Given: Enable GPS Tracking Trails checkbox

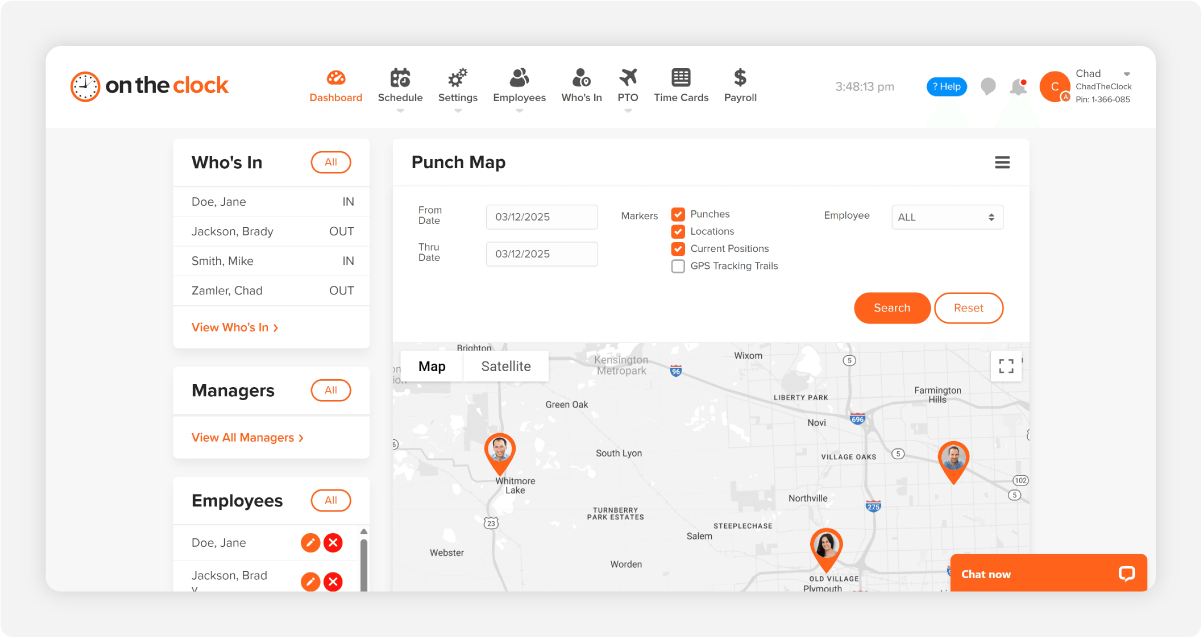Looking at the screenshot, I should tap(678, 266).
